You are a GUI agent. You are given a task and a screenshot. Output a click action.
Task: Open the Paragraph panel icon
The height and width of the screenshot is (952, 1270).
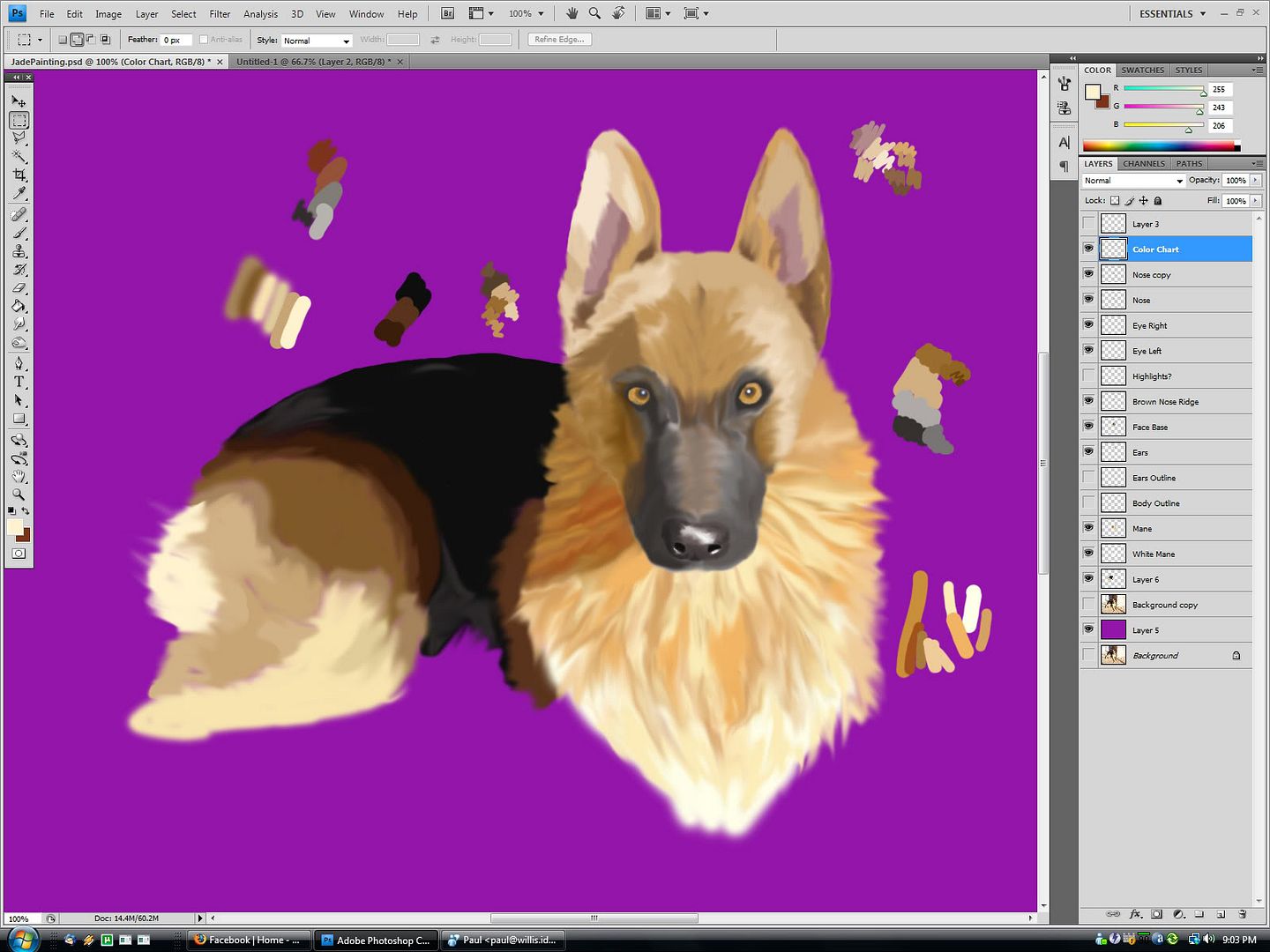point(1065,167)
